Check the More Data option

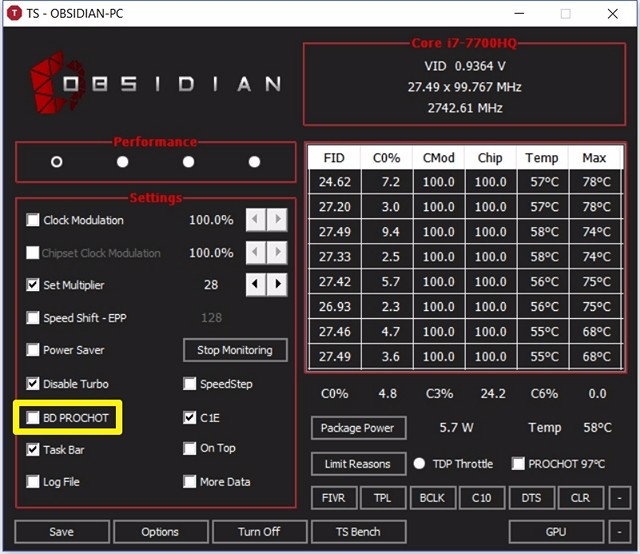(189, 482)
